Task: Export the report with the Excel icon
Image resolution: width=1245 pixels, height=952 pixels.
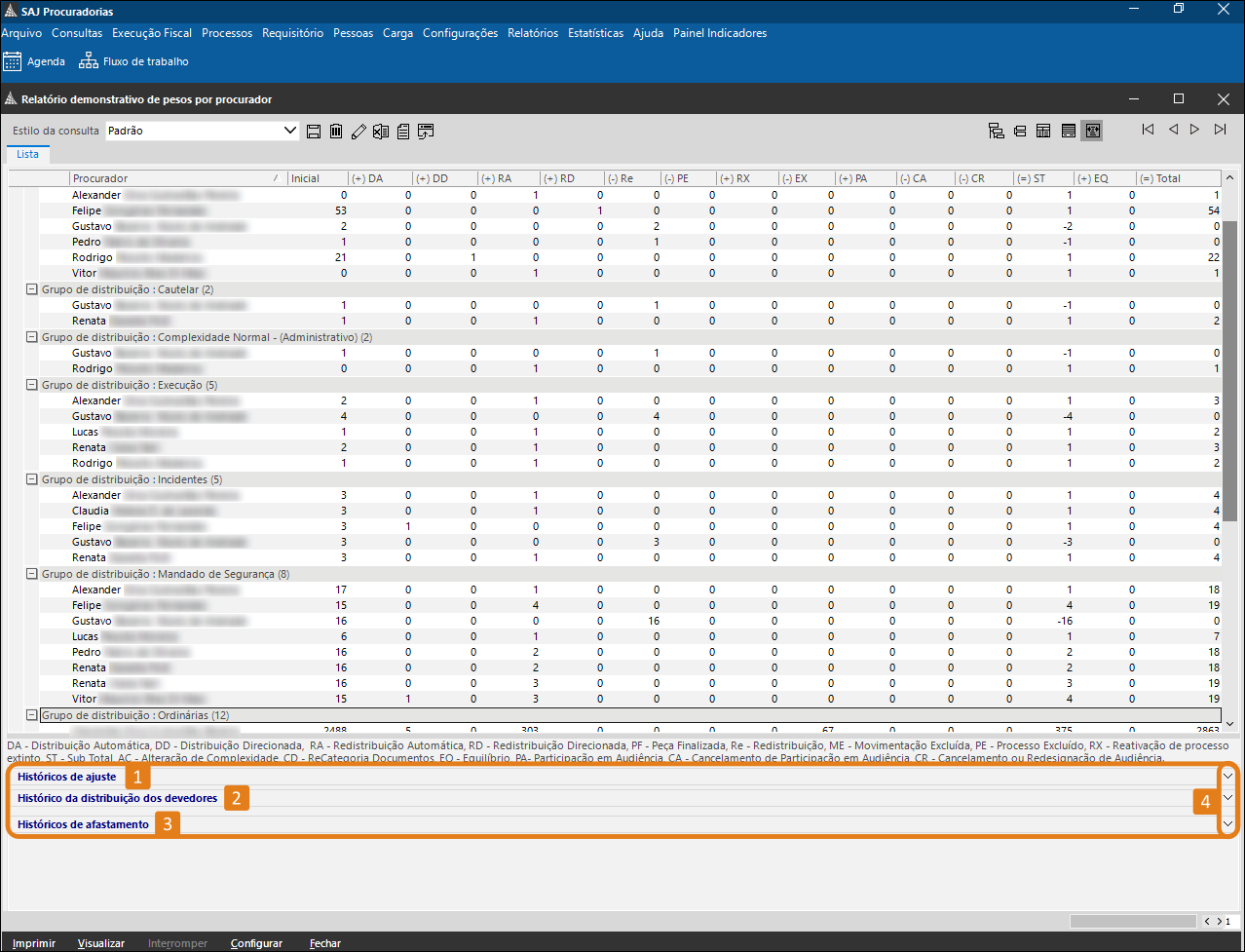Action: tap(381, 132)
